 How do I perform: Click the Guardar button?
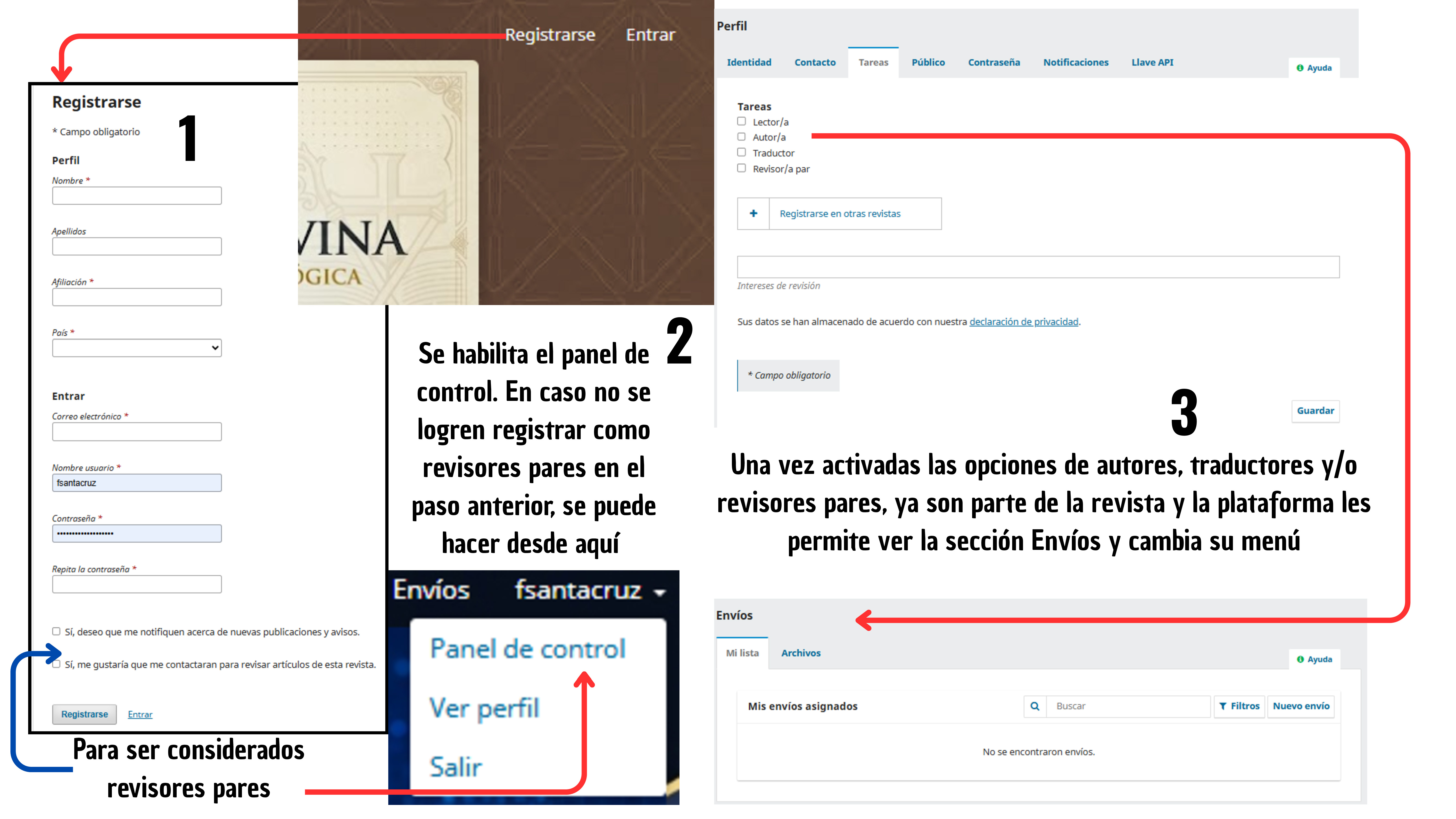(x=1315, y=411)
